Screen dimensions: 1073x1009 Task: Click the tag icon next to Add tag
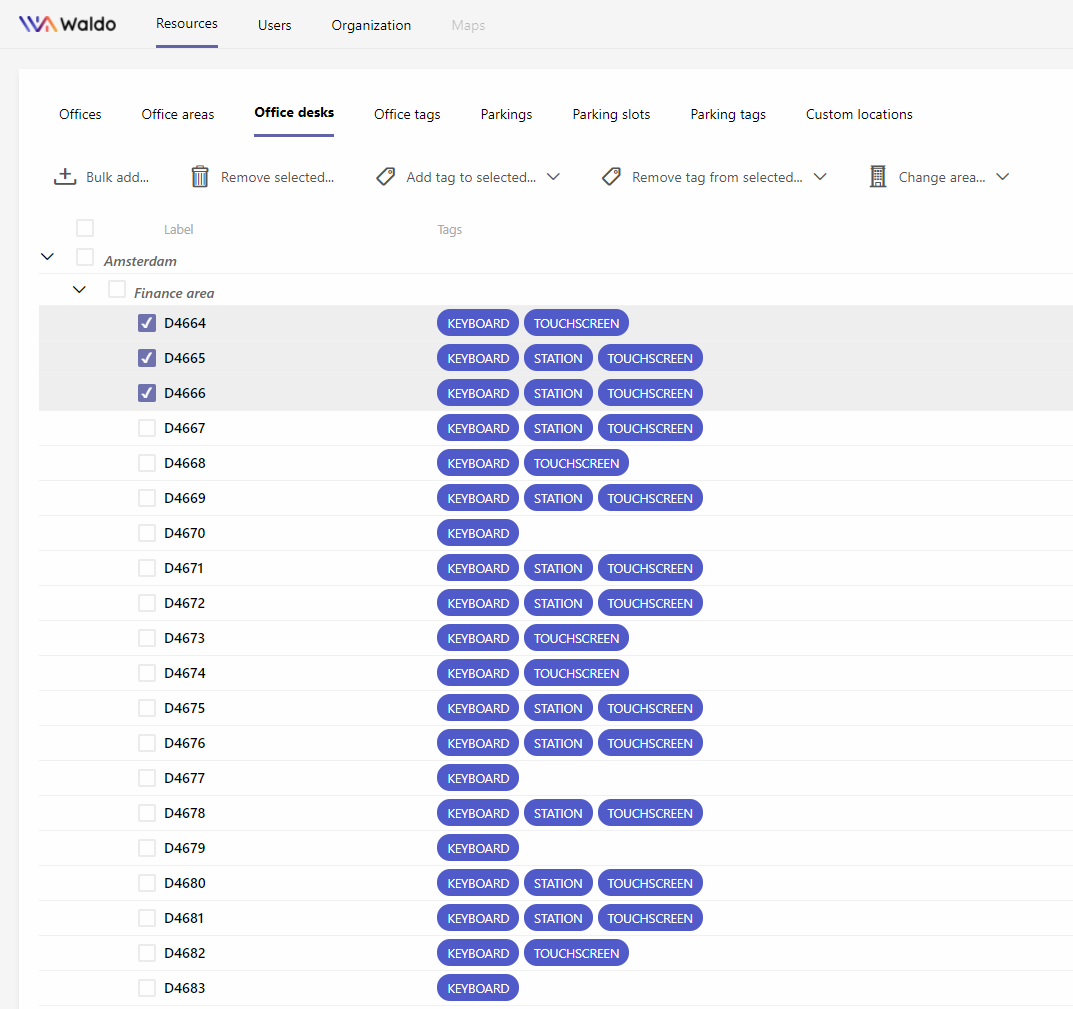[x=385, y=176]
